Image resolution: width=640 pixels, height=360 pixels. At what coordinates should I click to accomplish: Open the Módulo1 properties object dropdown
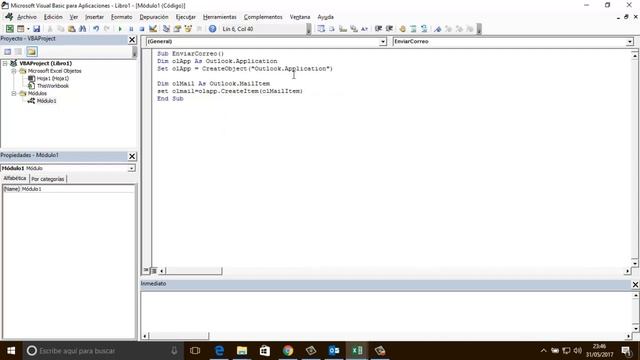pyautogui.click(x=131, y=168)
